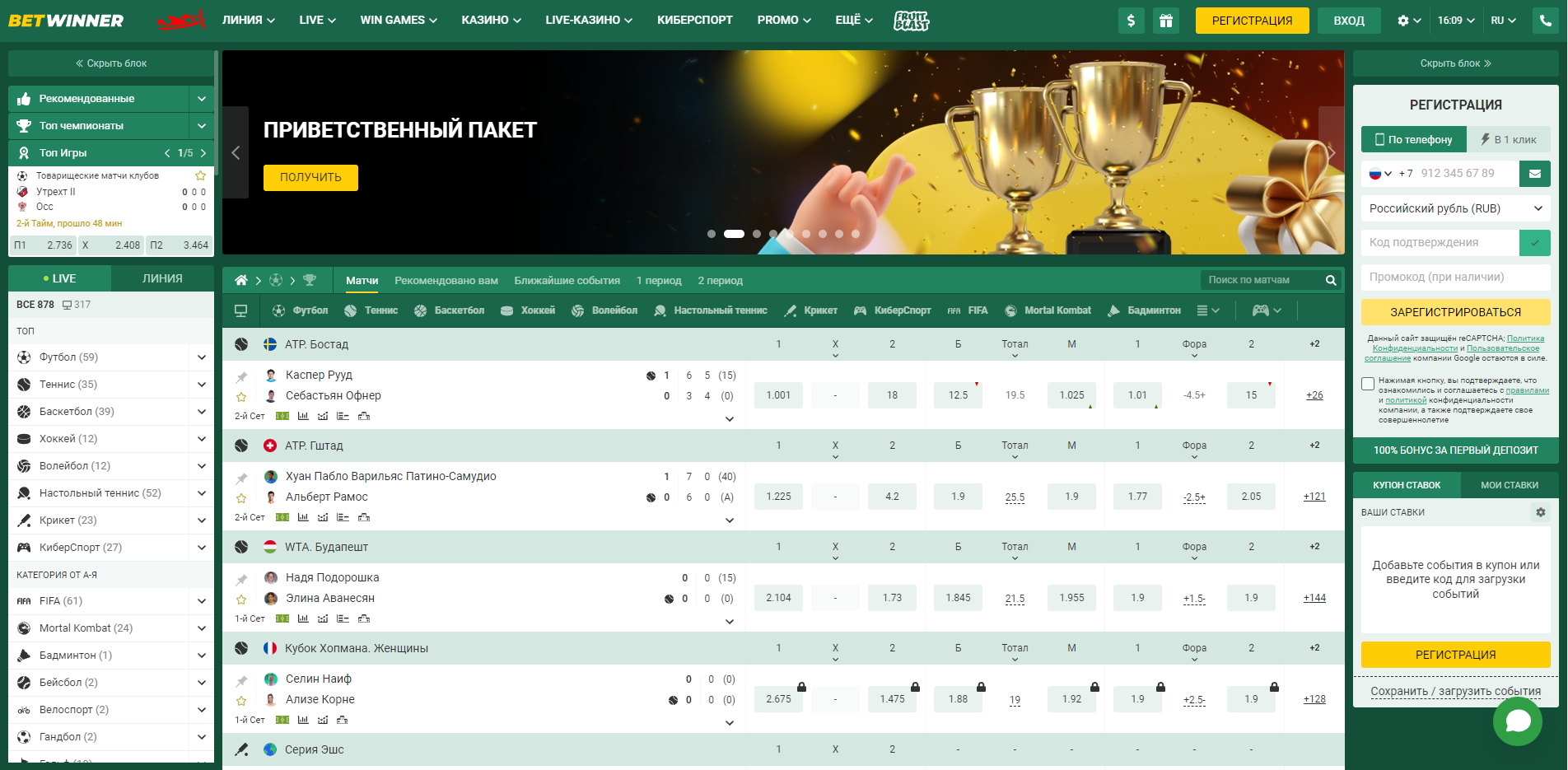This screenshot has width=1568, height=770.
Task: Click the soccer ball icon in breadcrumb
Action: click(276, 280)
